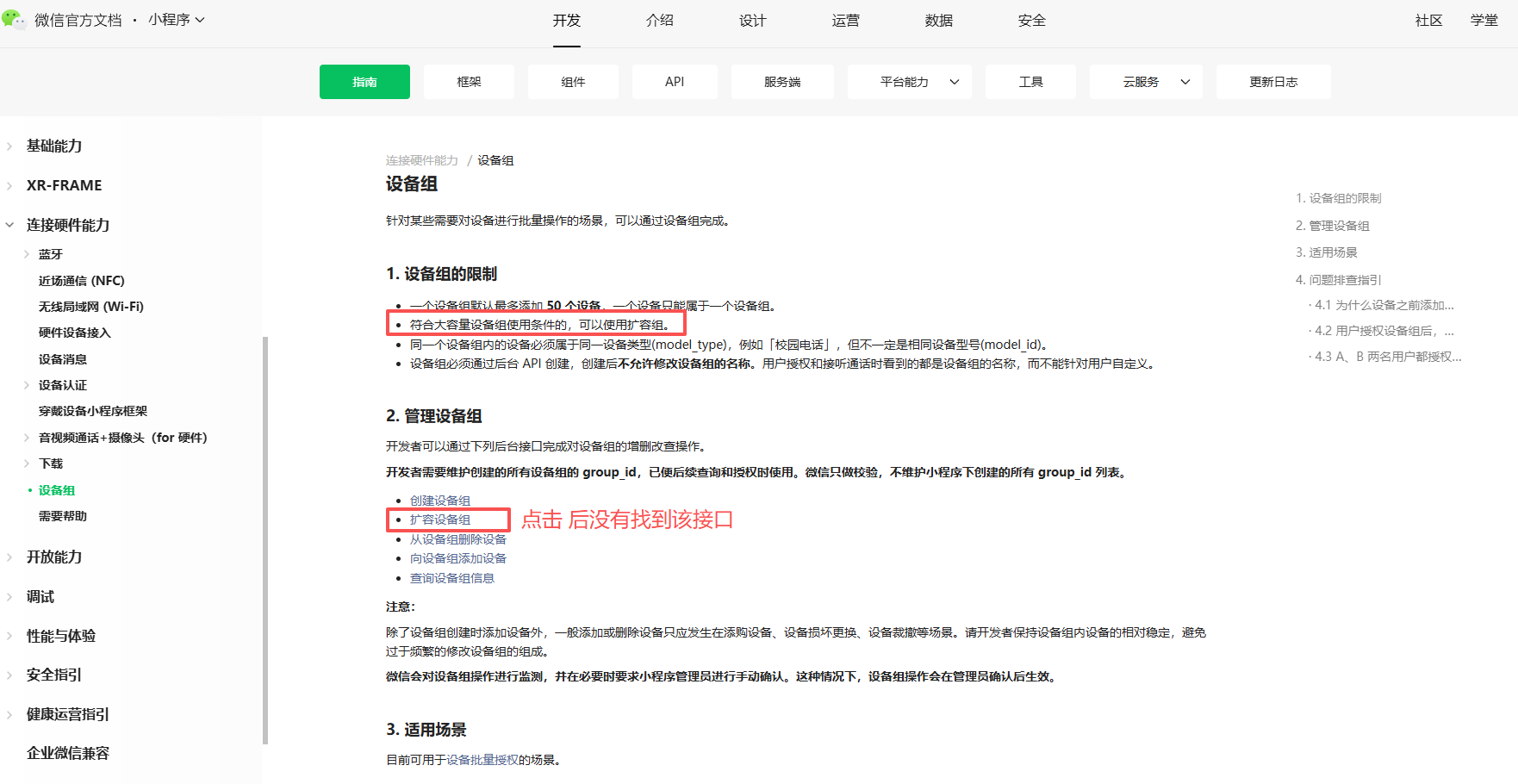Screen dimensions: 1518x784
Task: Switch to the 开发 top tab
Action: tap(567, 21)
